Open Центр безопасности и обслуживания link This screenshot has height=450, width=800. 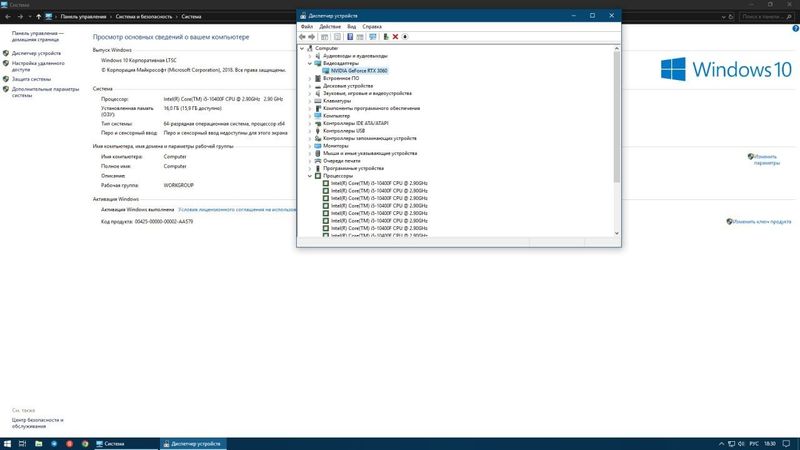[37, 423]
